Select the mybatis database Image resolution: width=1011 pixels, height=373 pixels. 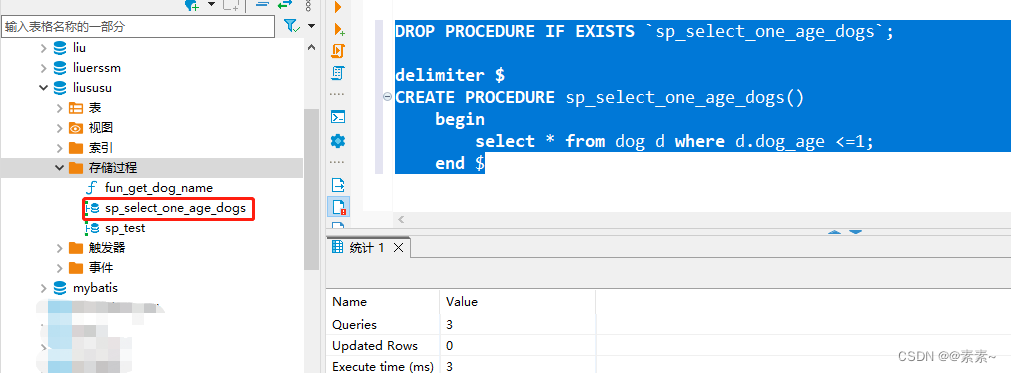[95, 288]
